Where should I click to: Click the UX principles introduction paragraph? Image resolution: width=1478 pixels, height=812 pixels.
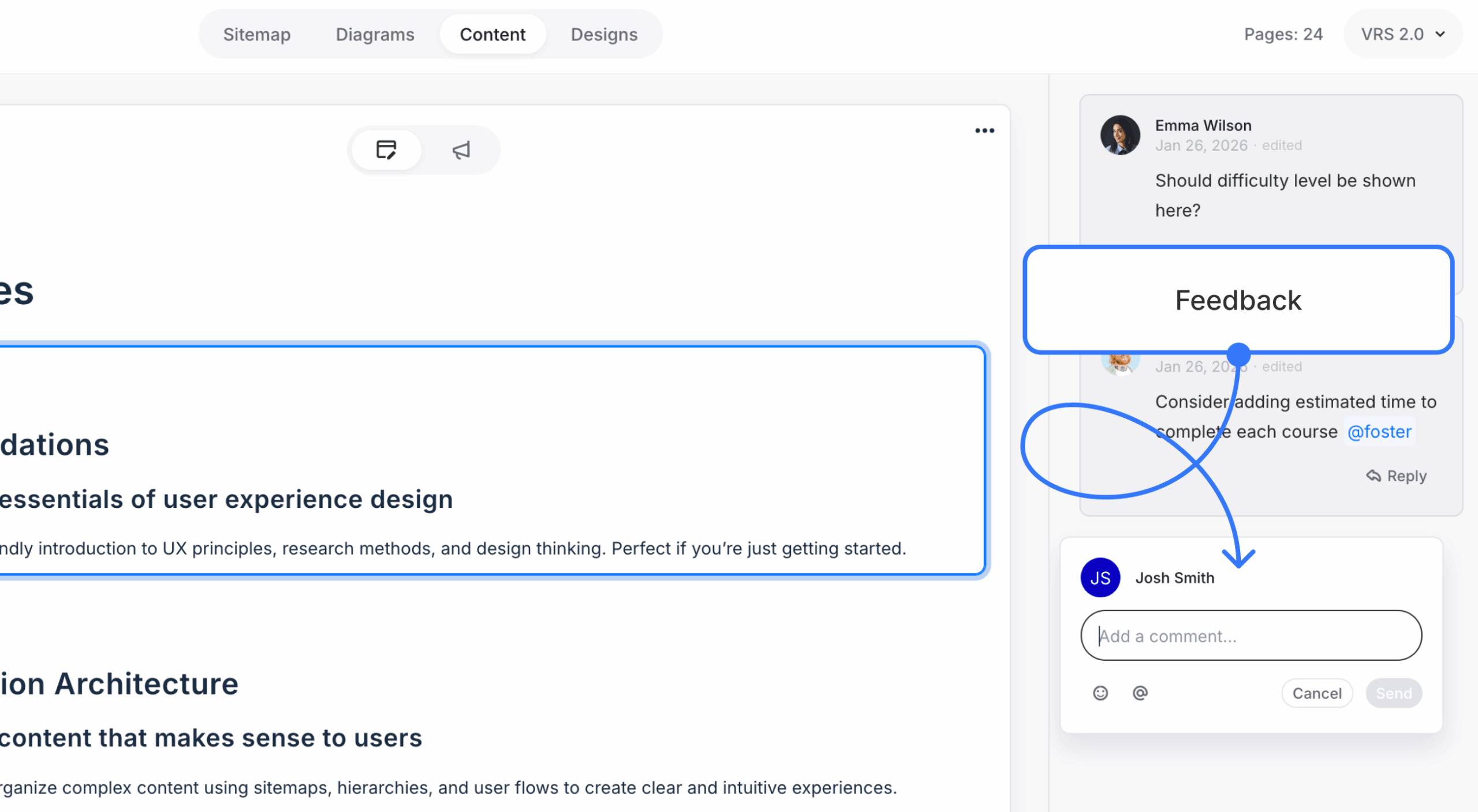(453, 548)
